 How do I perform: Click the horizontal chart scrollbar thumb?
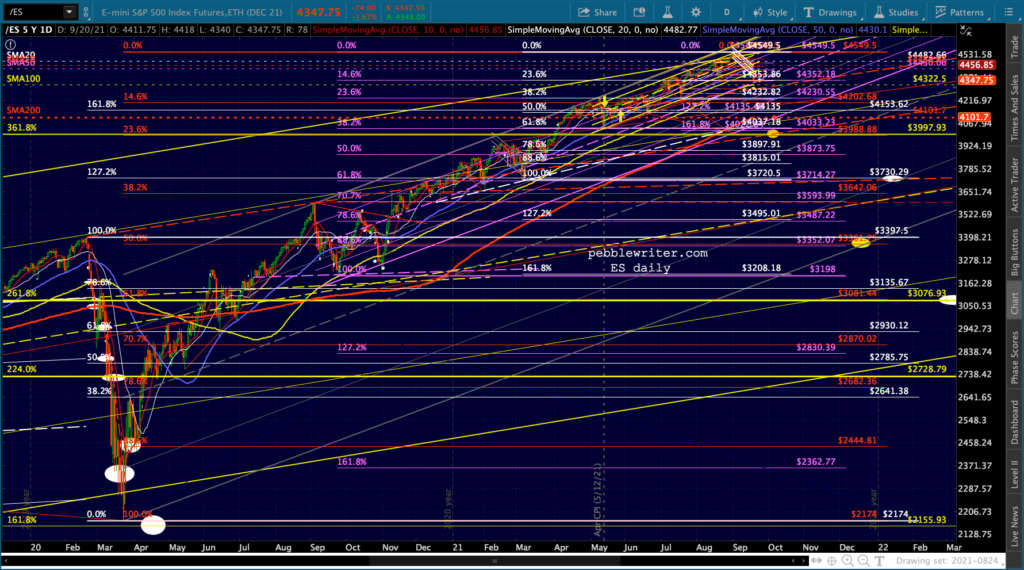[494, 561]
